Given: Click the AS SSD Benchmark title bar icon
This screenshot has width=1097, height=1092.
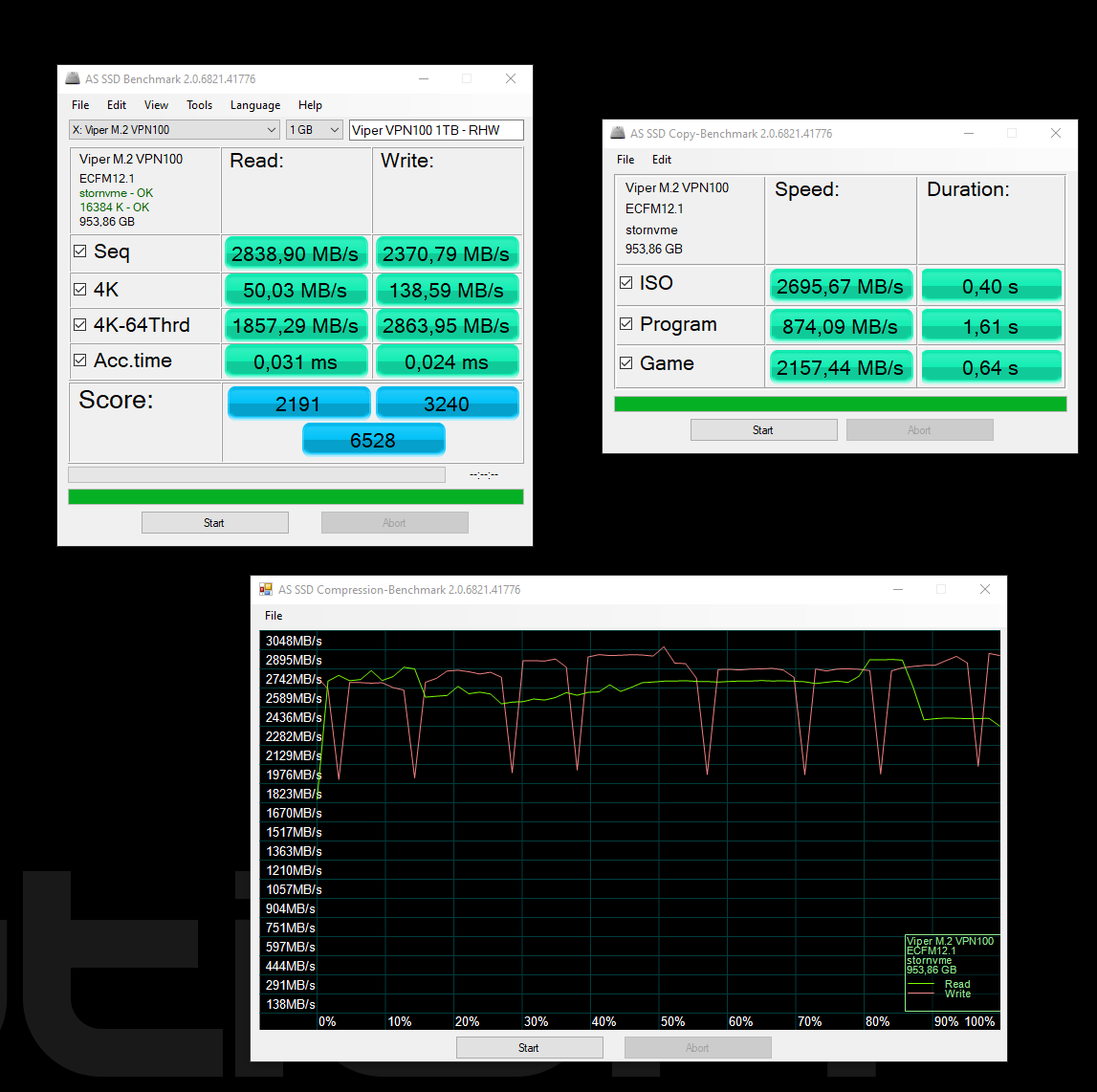Looking at the screenshot, I should (73, 78).
